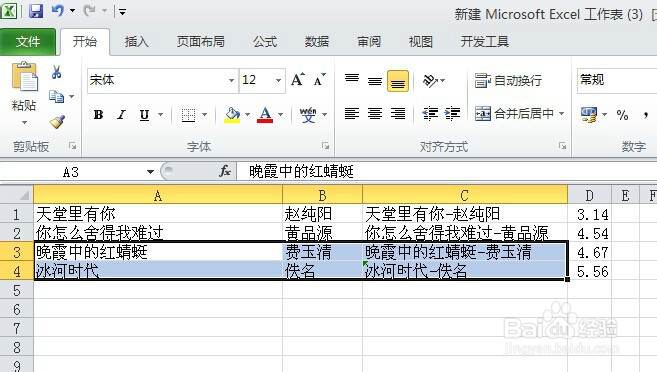Screen dimensions: 657x372
Task: Toggle center text horizontally
Action: [x=375, y=113]
